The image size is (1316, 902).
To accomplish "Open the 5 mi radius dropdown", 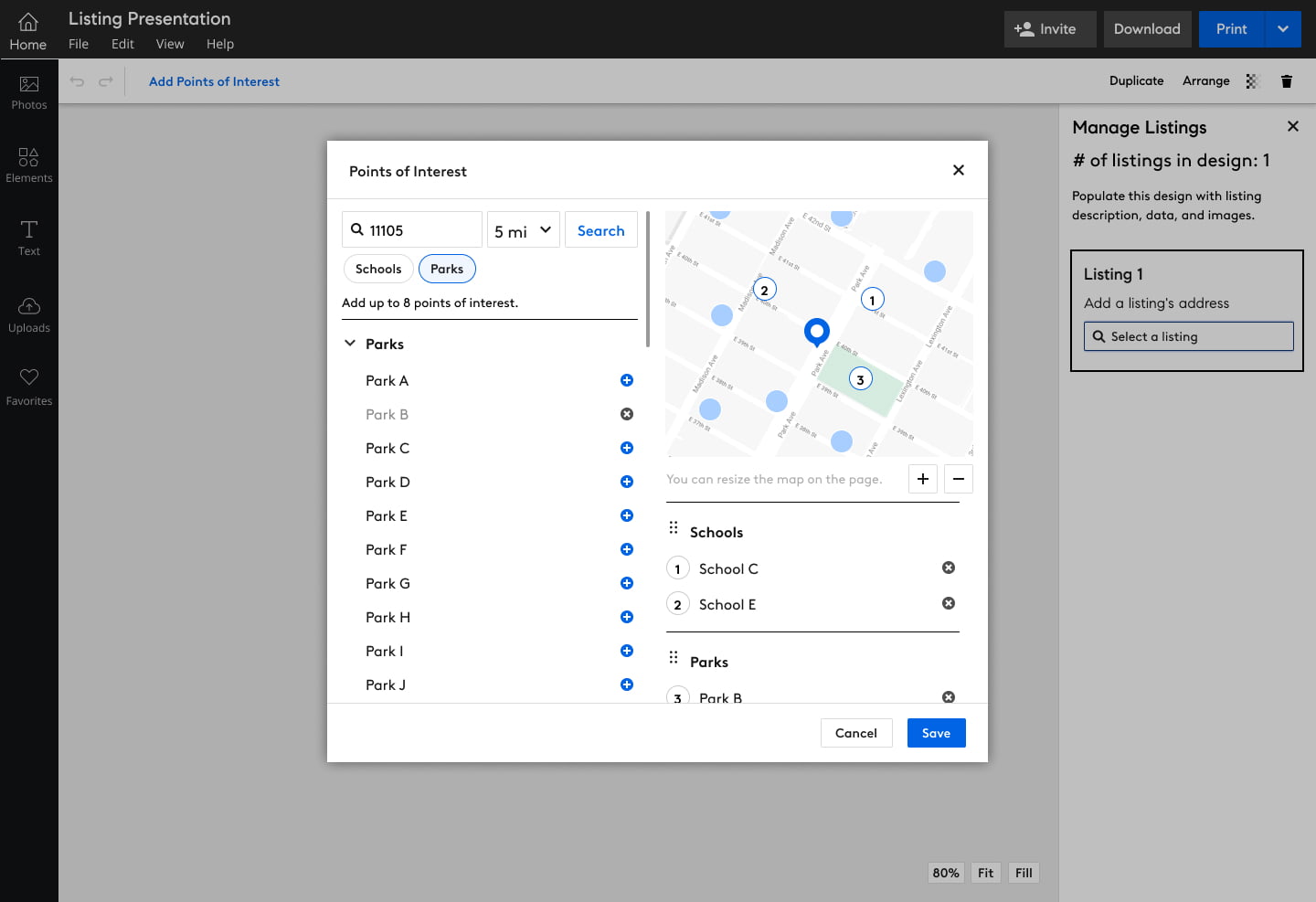I will click(523, 230).
